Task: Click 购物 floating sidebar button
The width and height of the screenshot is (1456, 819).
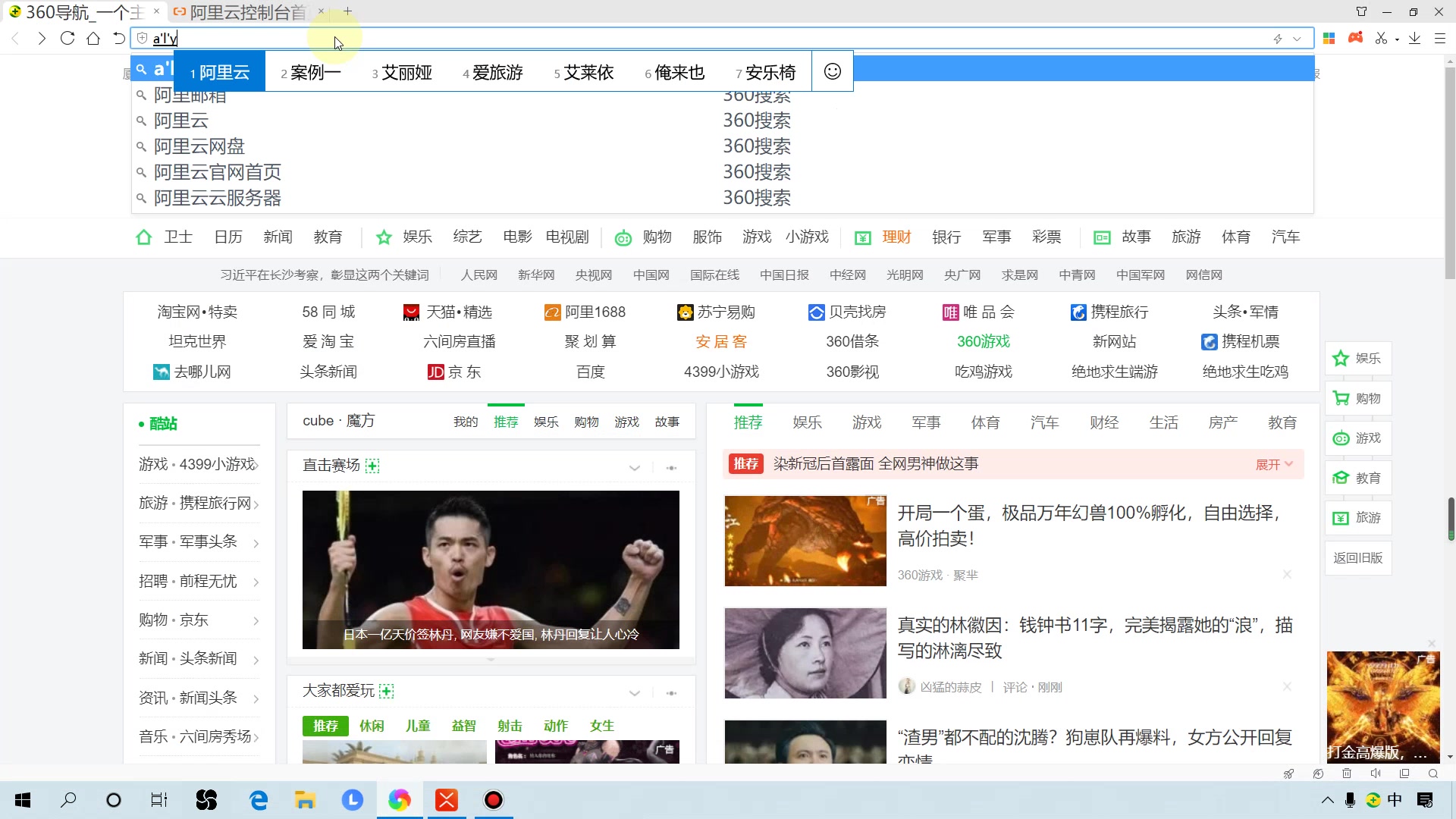Action: [1358, 398]
